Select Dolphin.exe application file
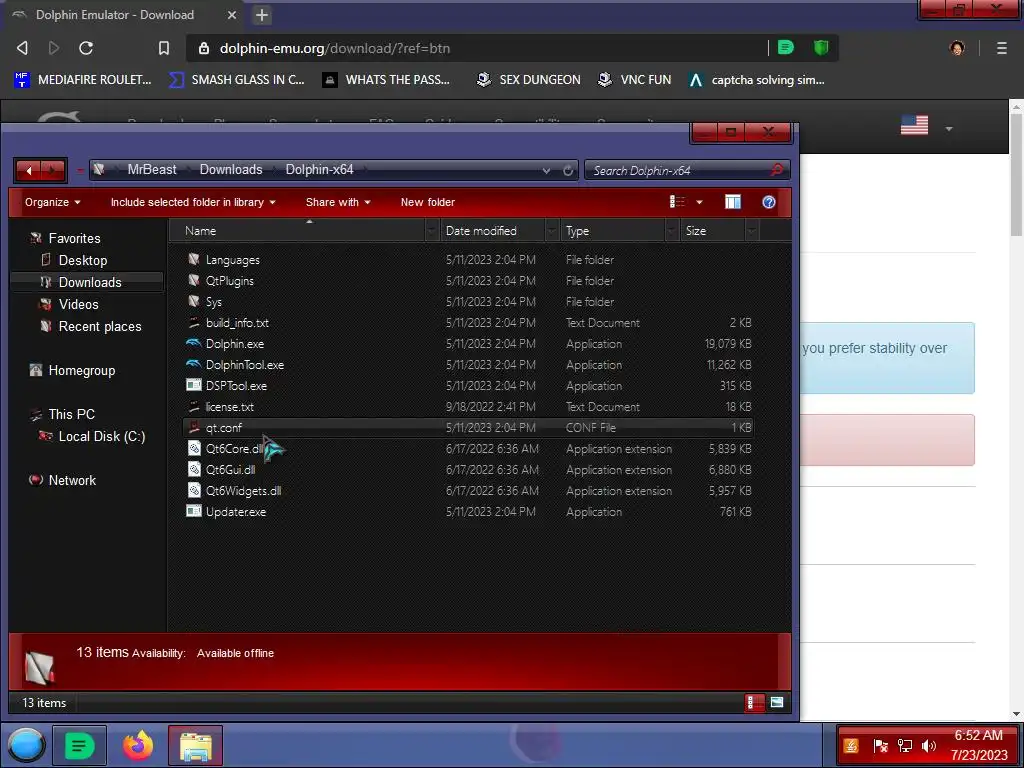The height and width of the screenshot is (768, 1024). [x=234, y=344]
